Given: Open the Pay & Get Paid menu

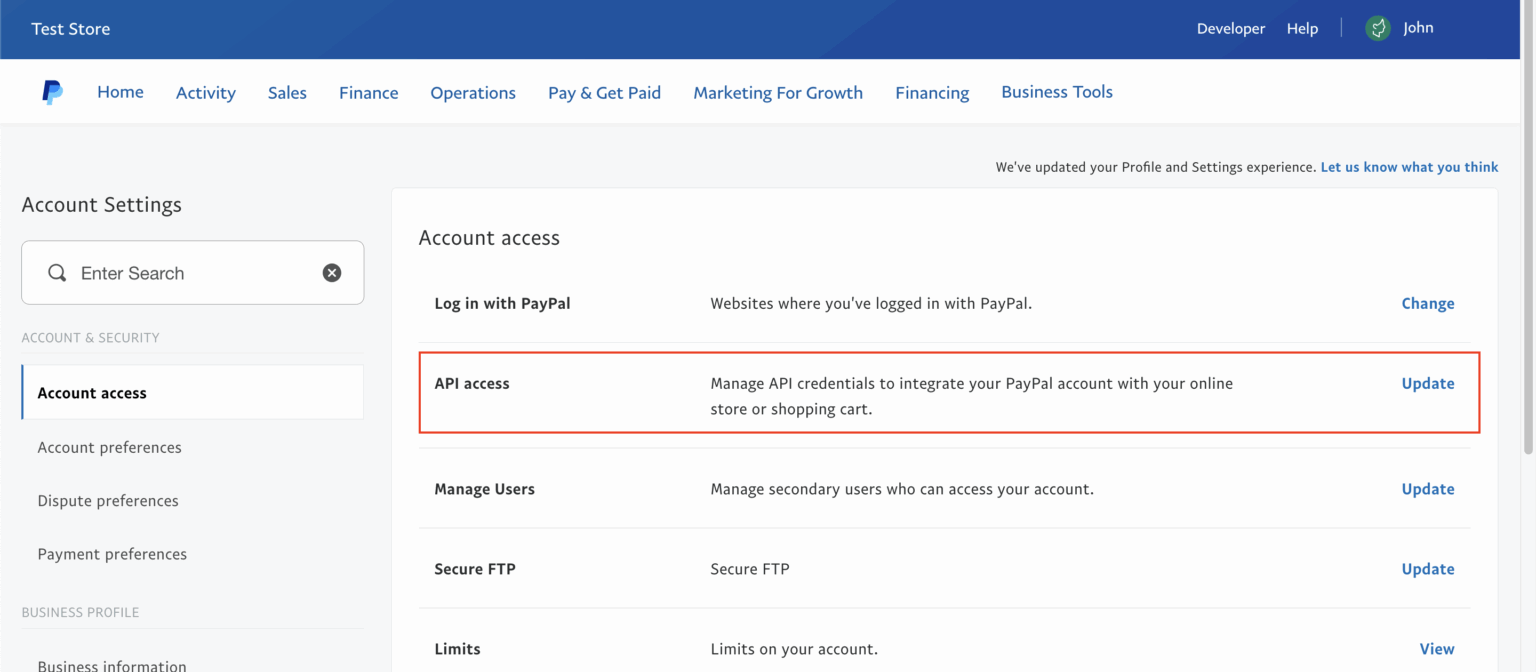Looking at the screenshot, I should [x=604, y=91].
